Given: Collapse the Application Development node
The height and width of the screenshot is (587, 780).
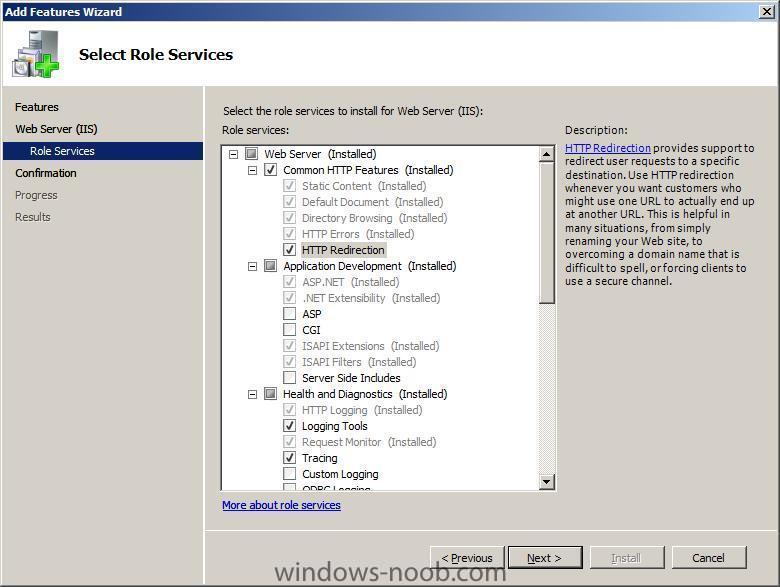Looking at the screenshot, I should coord(252,266).
